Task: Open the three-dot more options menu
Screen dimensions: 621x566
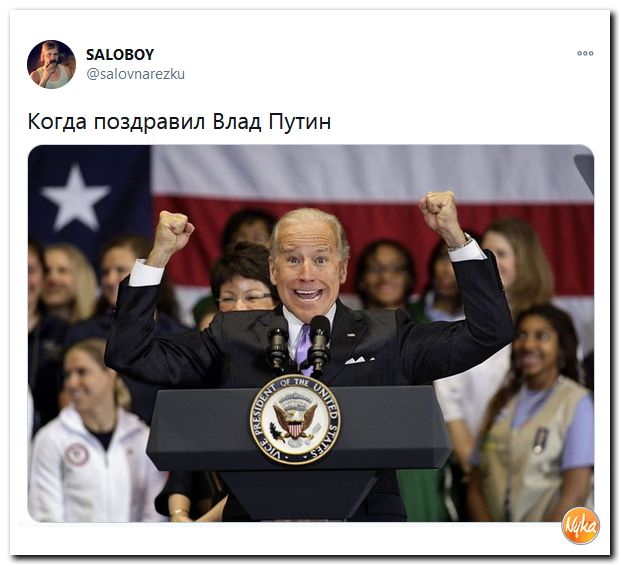Action: (x=585, y=53)
